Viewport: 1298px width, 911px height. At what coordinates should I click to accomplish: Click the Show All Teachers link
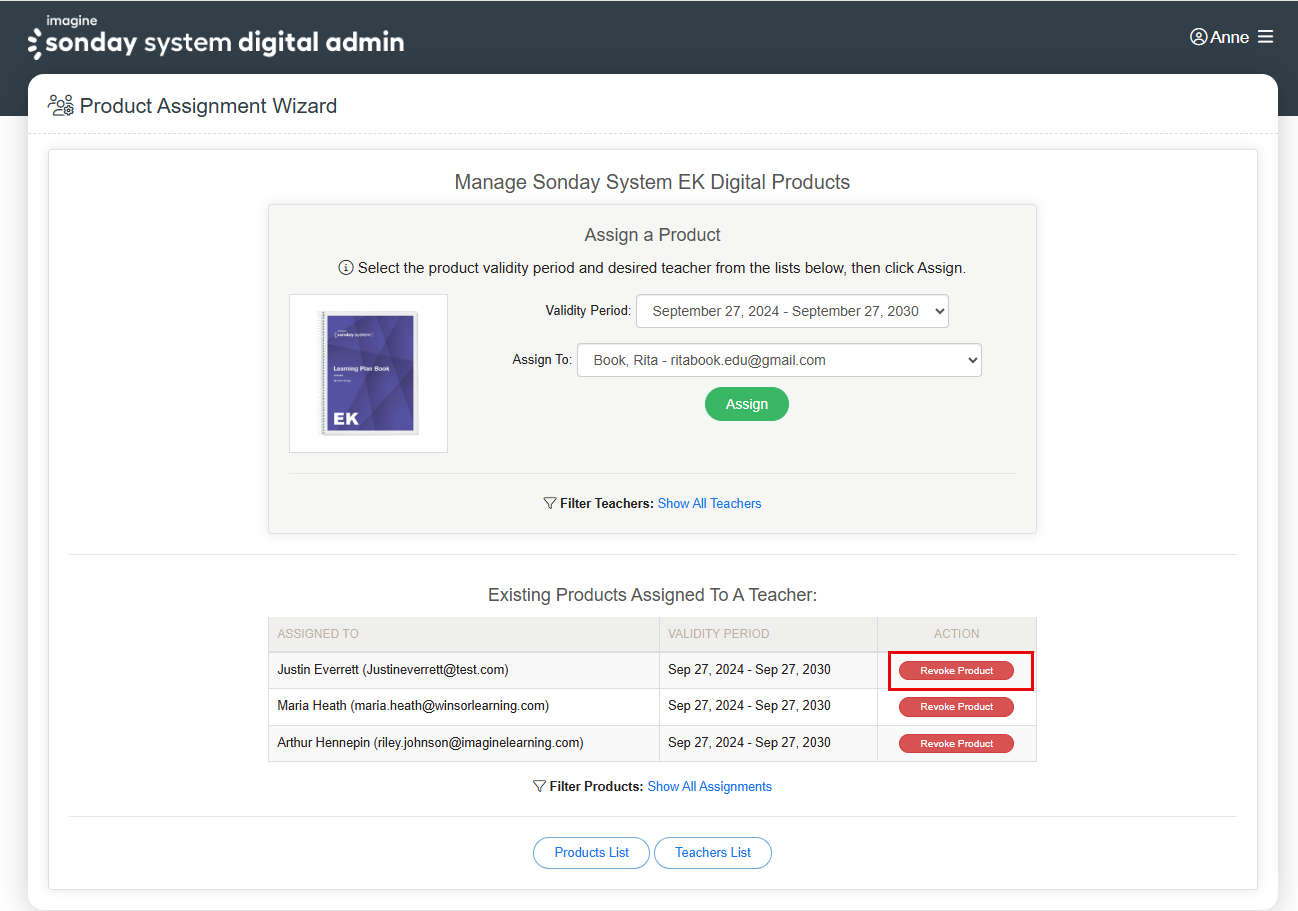click(709, 503)
